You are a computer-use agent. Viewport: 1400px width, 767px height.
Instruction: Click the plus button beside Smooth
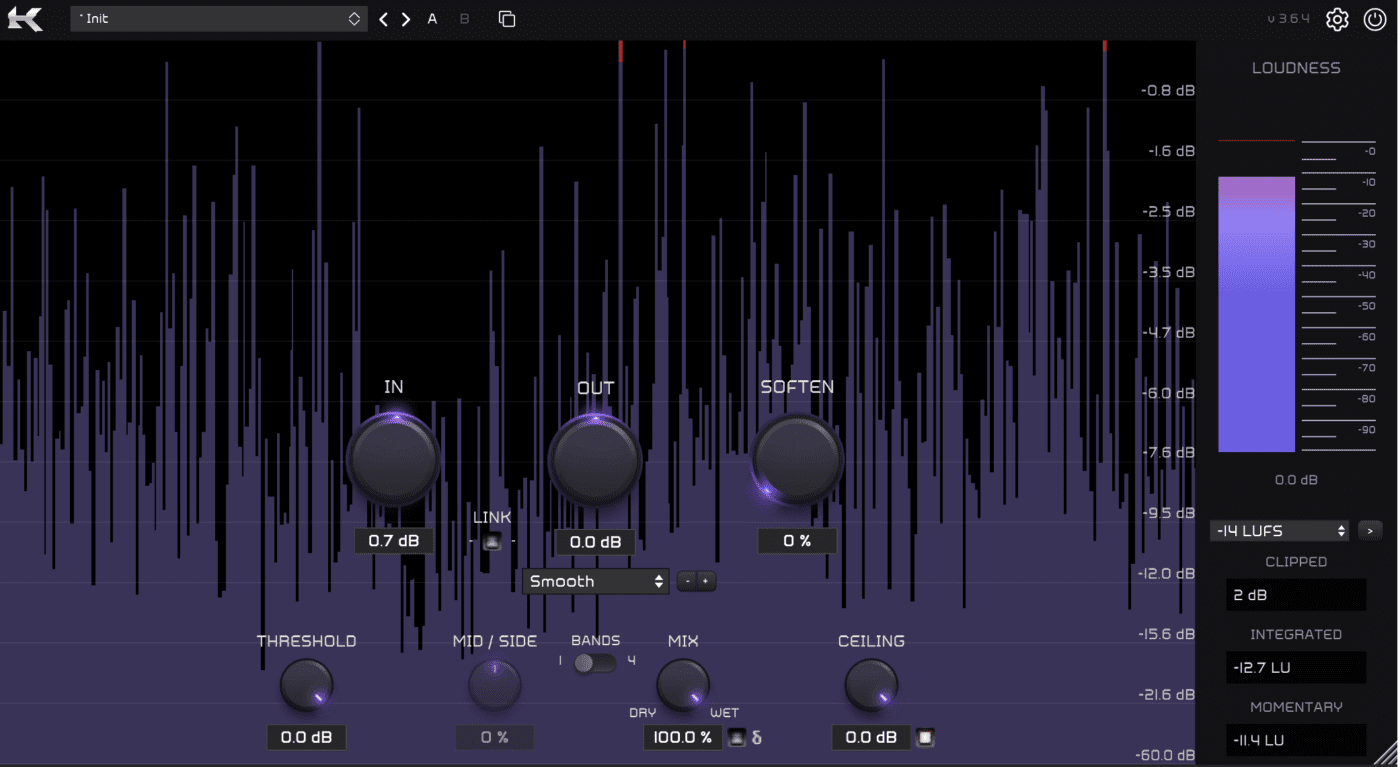tap(707, 581)
